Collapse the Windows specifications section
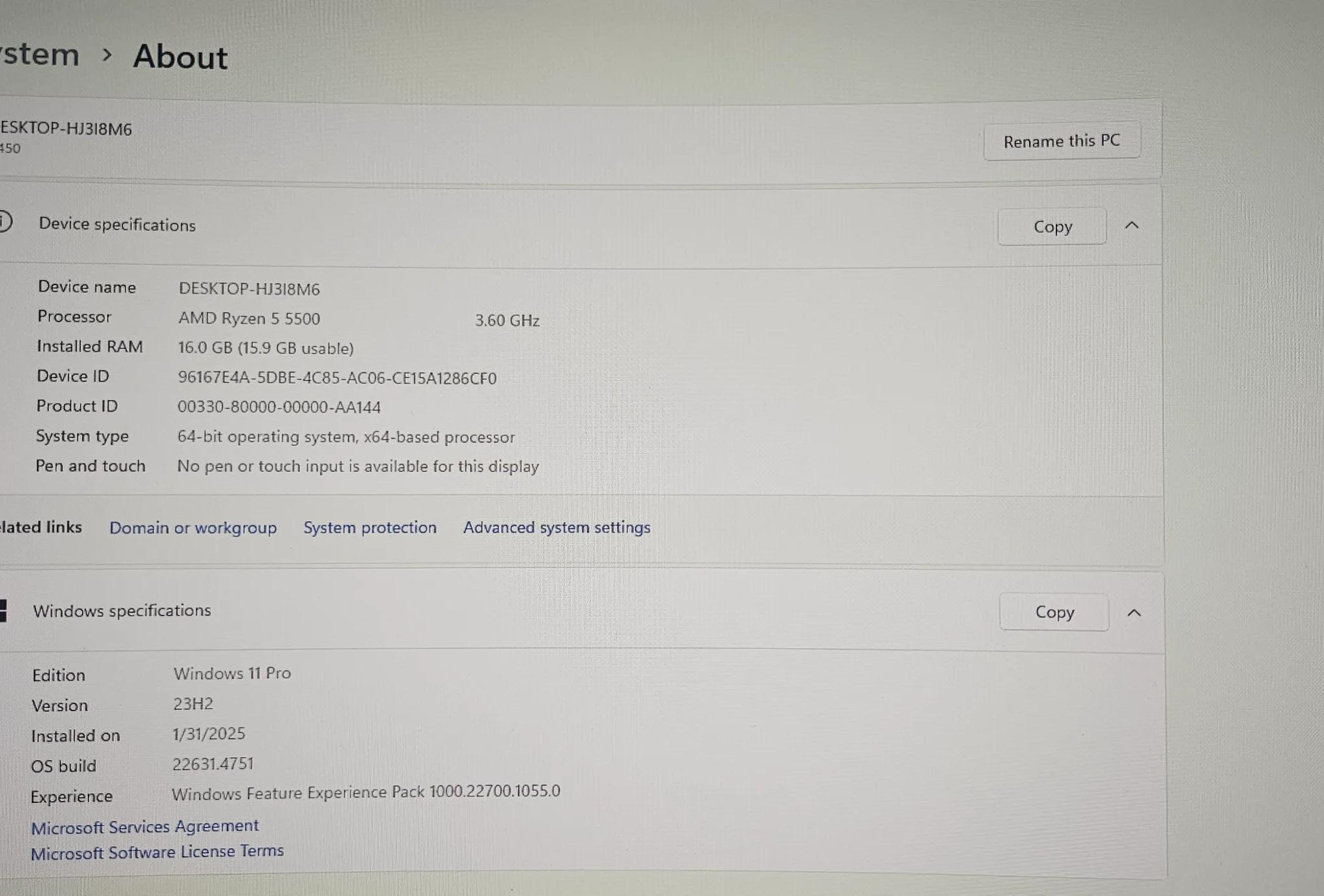 pyautogui.click(x=1134, y=612)
